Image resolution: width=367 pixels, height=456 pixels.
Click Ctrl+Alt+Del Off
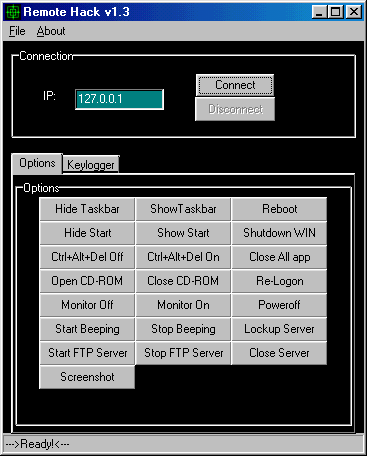coord(87,257)
